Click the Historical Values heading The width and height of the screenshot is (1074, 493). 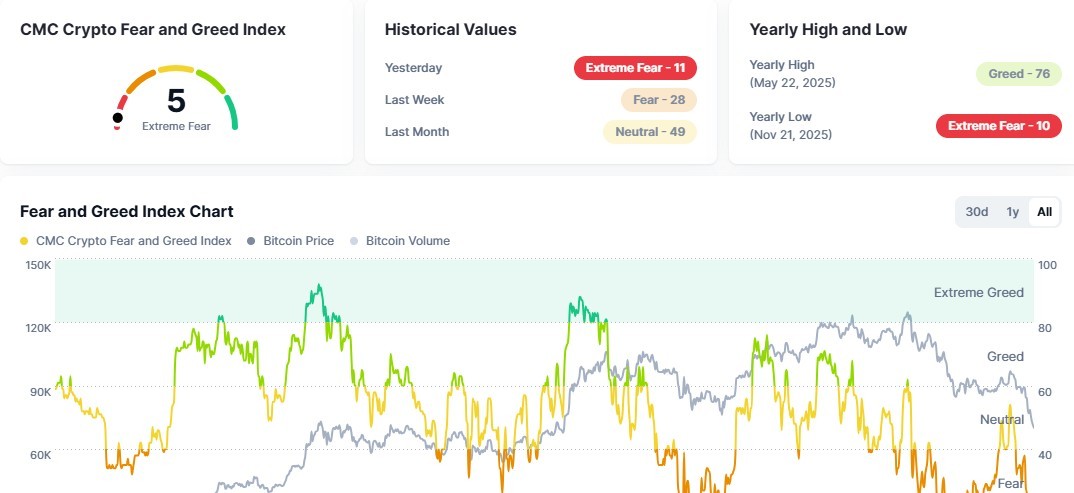(451, 30)
